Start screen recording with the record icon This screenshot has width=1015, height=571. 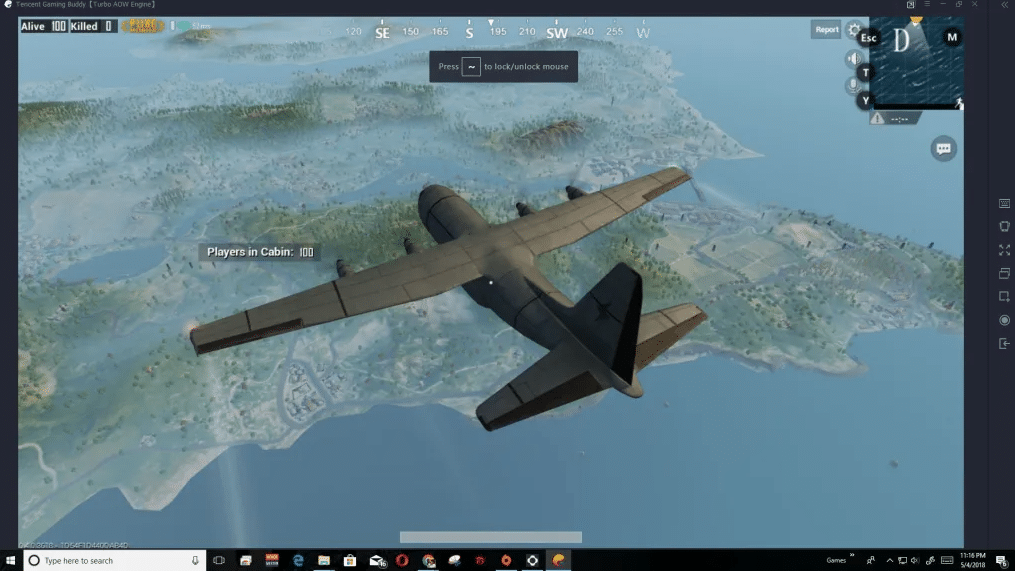coord(1004,320)
